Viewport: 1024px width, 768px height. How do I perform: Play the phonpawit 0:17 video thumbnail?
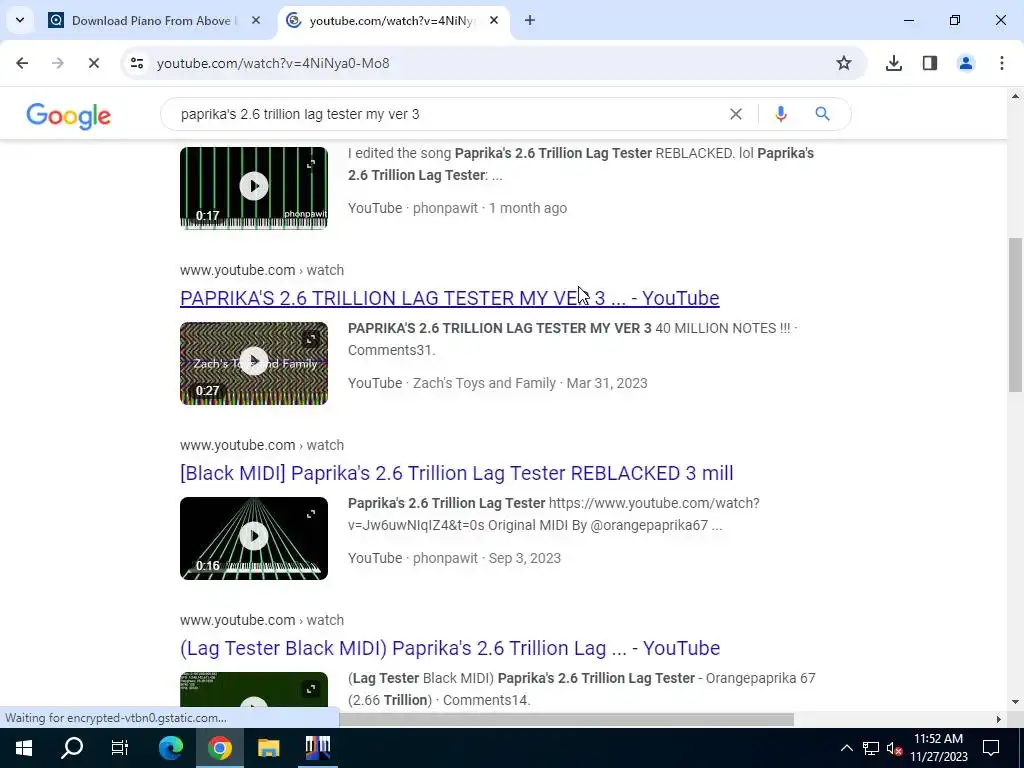(254, 187)
